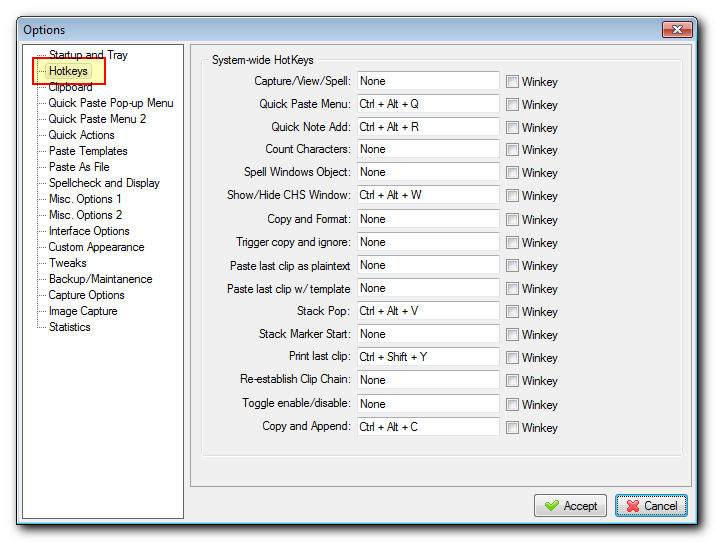Focus the Count Characters hotkey field

pos(427,150)
